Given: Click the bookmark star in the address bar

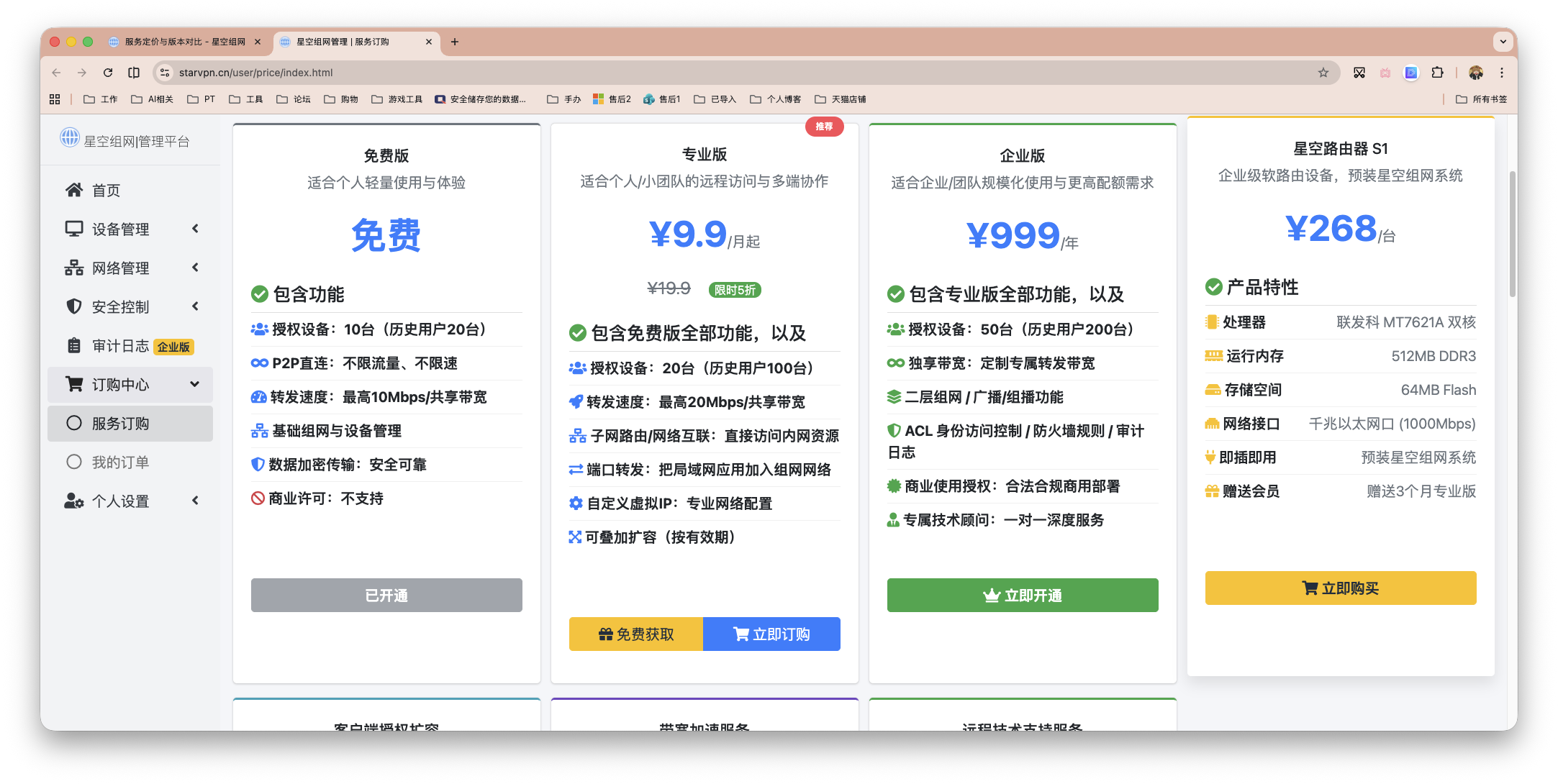Looking at the screenshot, I should (x=1323, y=72).
